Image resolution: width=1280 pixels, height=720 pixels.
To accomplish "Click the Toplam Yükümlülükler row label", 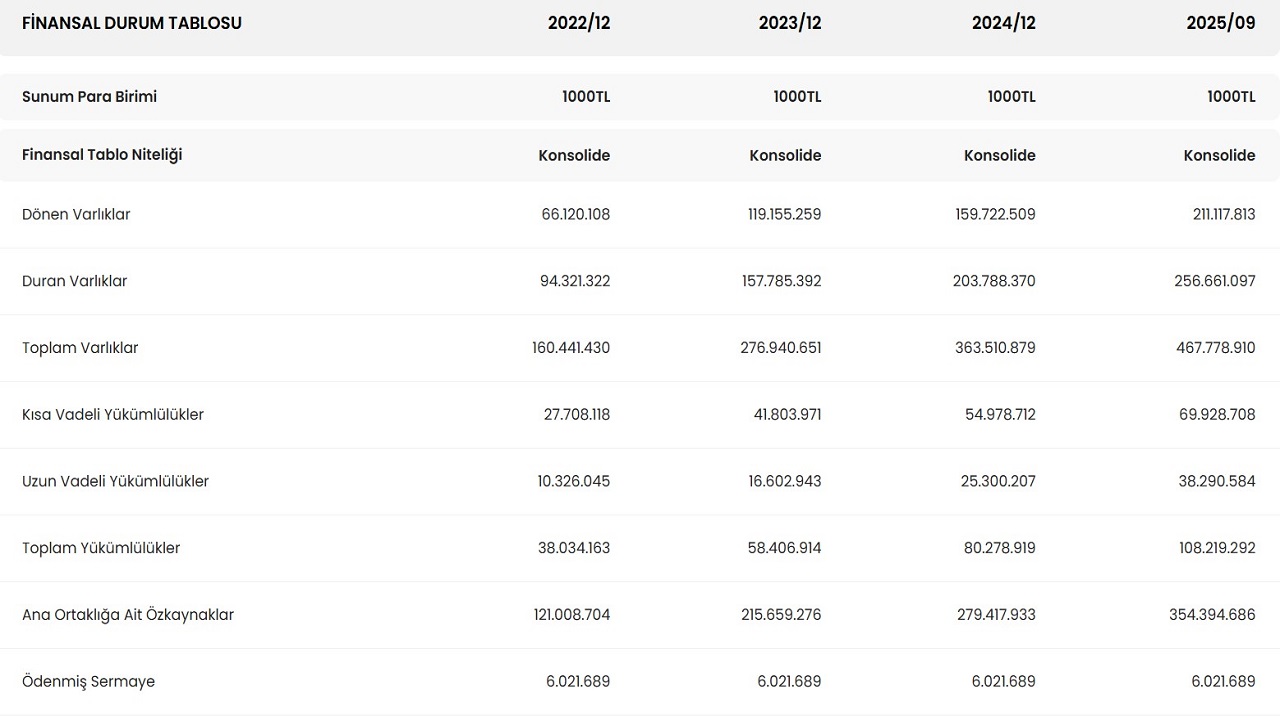I will (x=101, y=548).
